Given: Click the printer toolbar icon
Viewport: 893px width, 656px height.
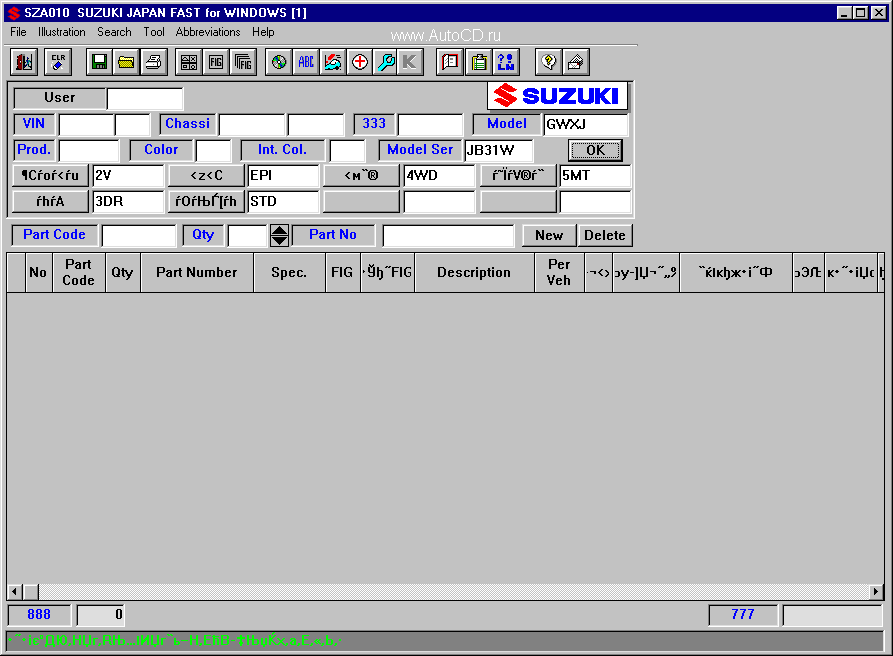Looking at the screenshot, I should tap(153, 62).
